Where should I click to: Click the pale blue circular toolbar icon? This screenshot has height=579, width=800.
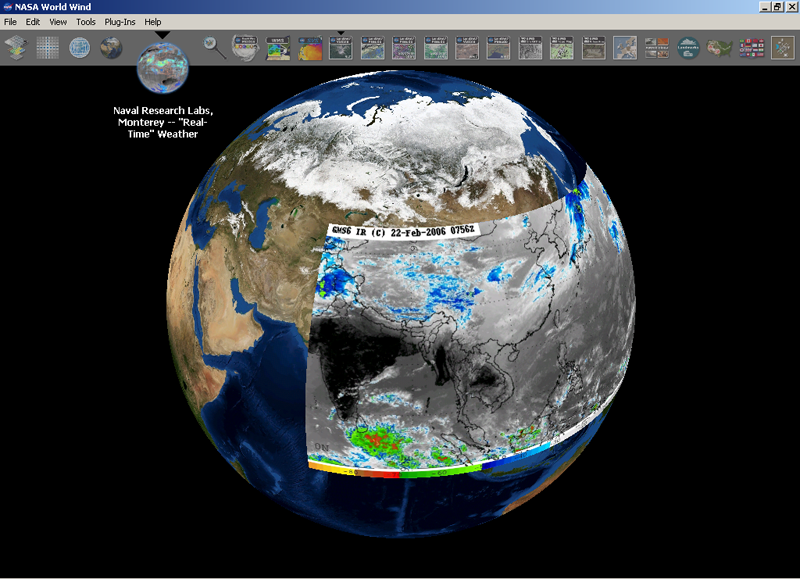pos(80,48)
